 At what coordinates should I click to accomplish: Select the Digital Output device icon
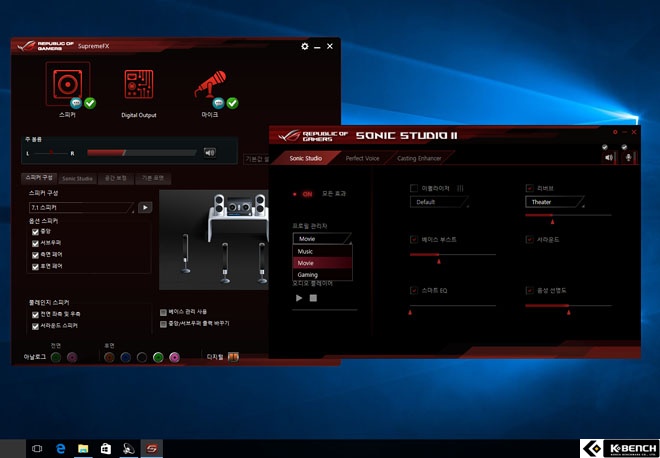tap(138, 84)
